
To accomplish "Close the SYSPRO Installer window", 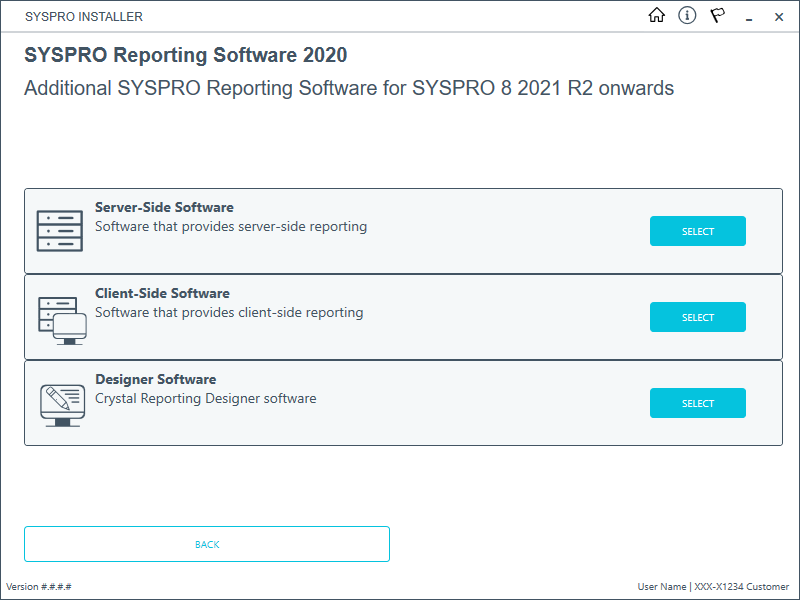I will [779, 17].
